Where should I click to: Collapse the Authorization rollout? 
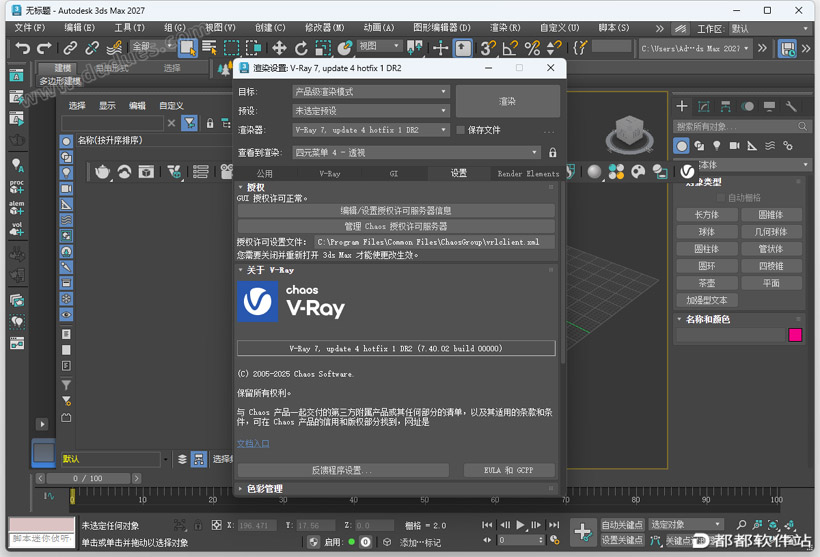241,187
